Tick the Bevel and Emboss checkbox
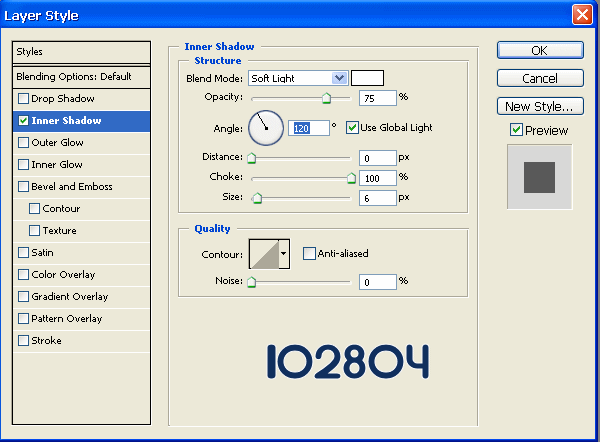The image size is (600, 442). pos(23,187)
